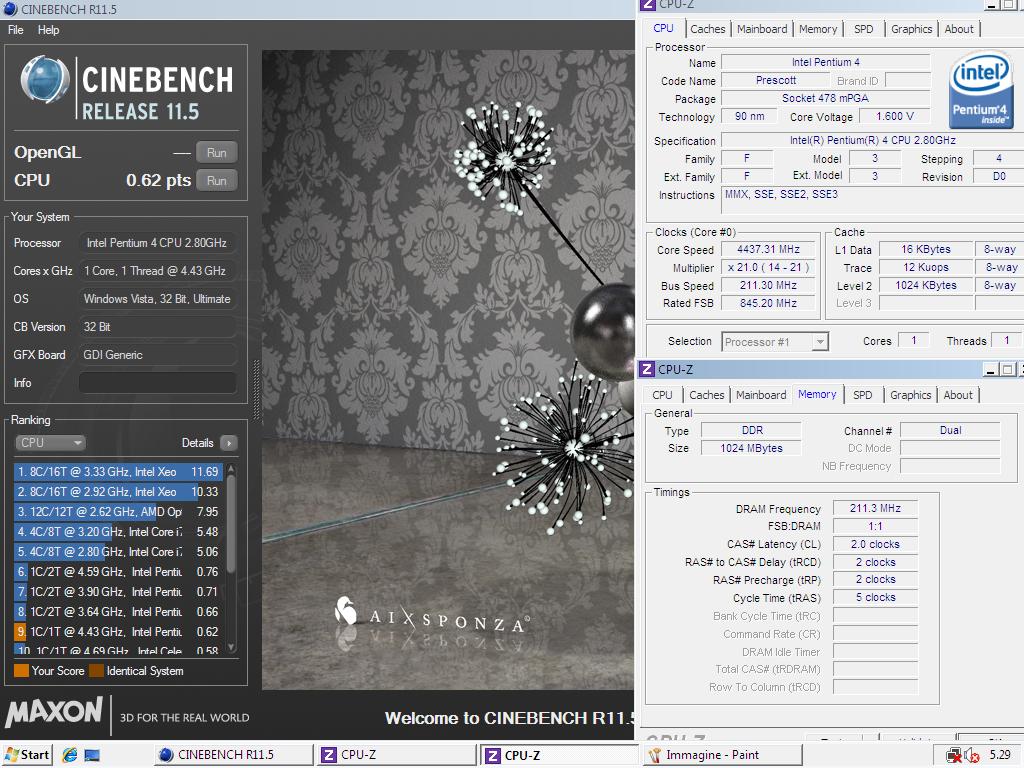This screenshot has height=768, width=1024.
Task: Click the Cinebench title bar icon
Action: pos(10,9)
